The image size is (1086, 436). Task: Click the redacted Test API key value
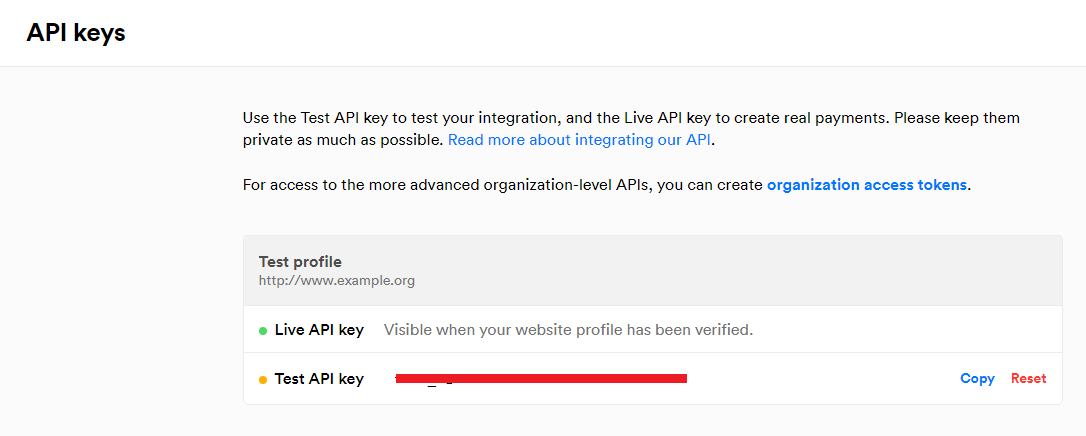tap(540, 378)
